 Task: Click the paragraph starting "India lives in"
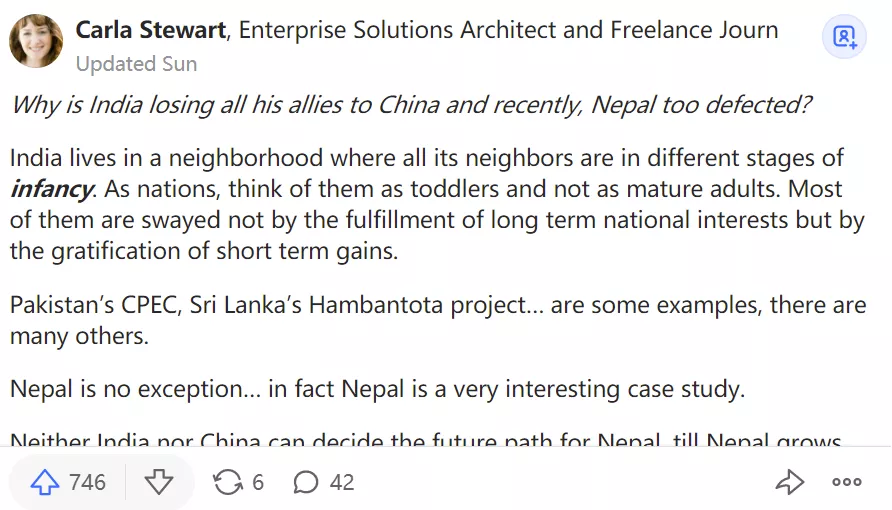(x=437, y=204)
